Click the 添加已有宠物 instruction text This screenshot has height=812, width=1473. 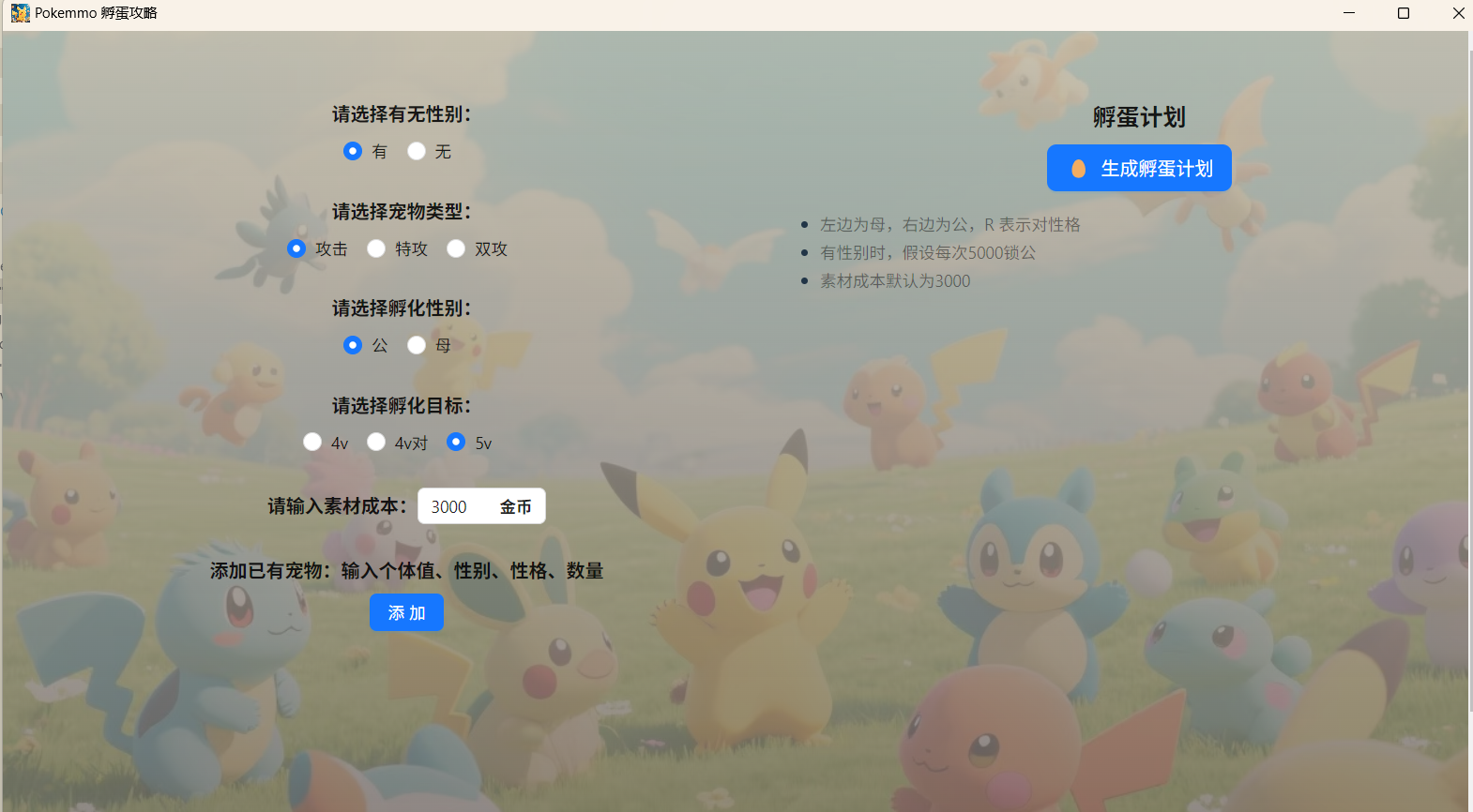pos(406,571)
